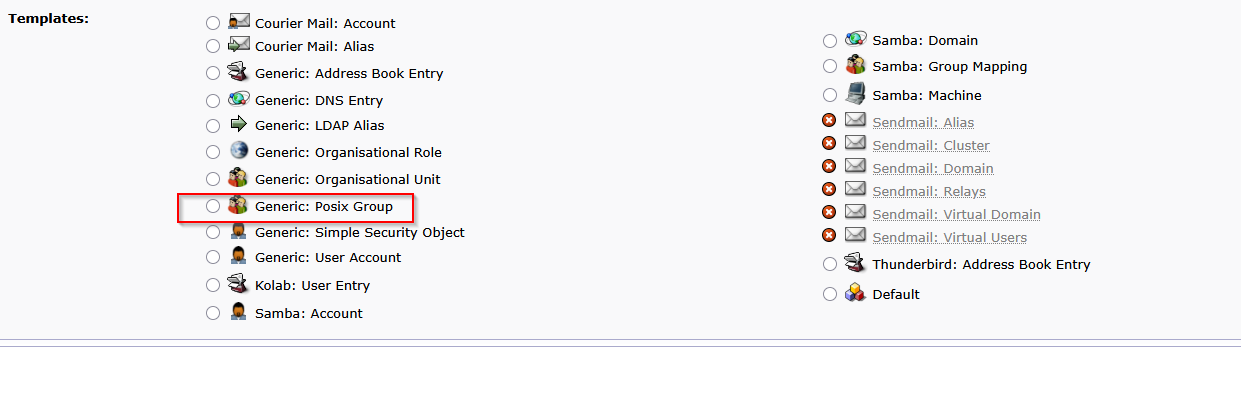Click the Sendmail: Alias link
Screen dimensions: 1241x402
coord(923,122)
